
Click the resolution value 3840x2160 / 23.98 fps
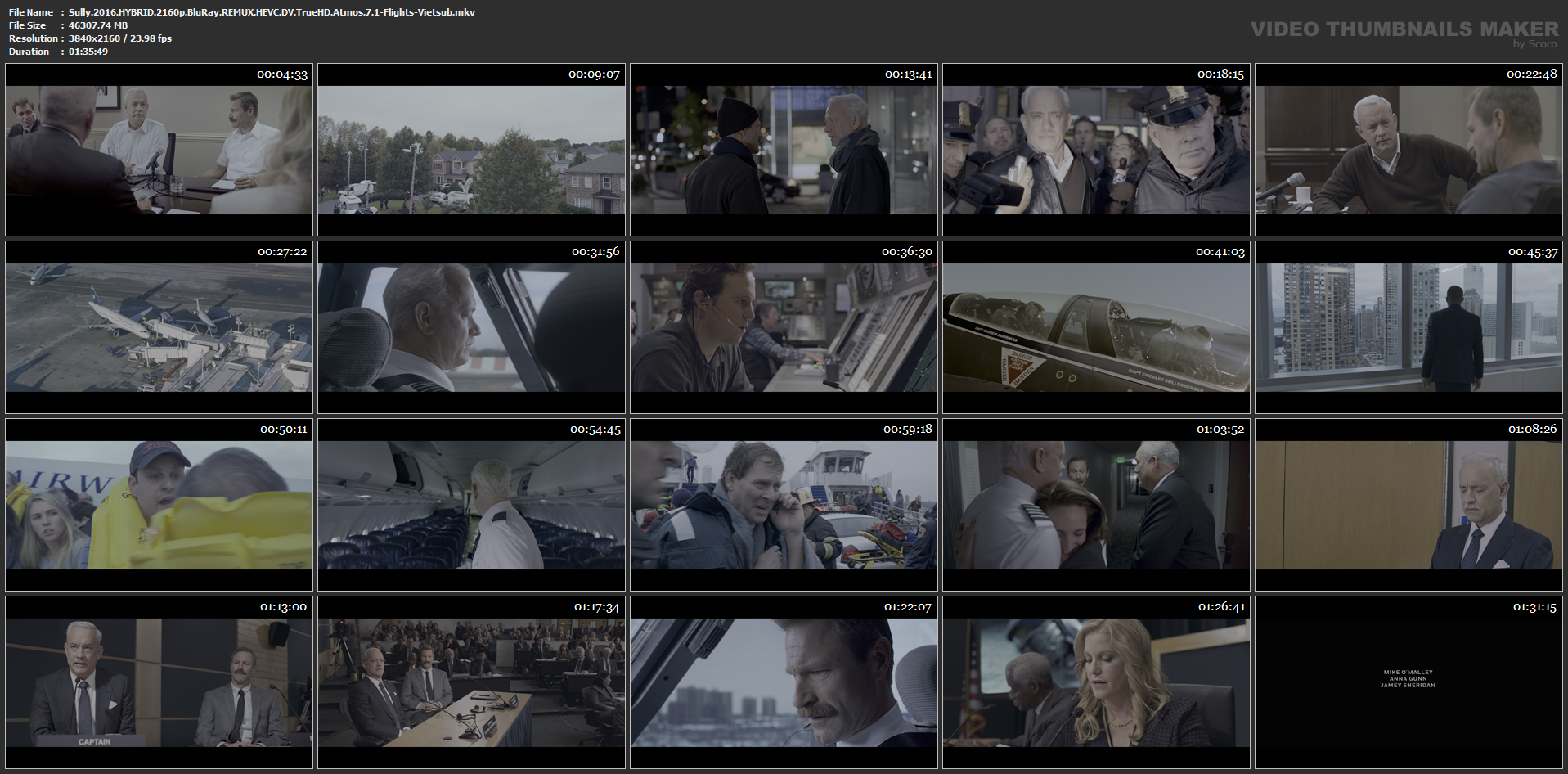tap(120, 38)
